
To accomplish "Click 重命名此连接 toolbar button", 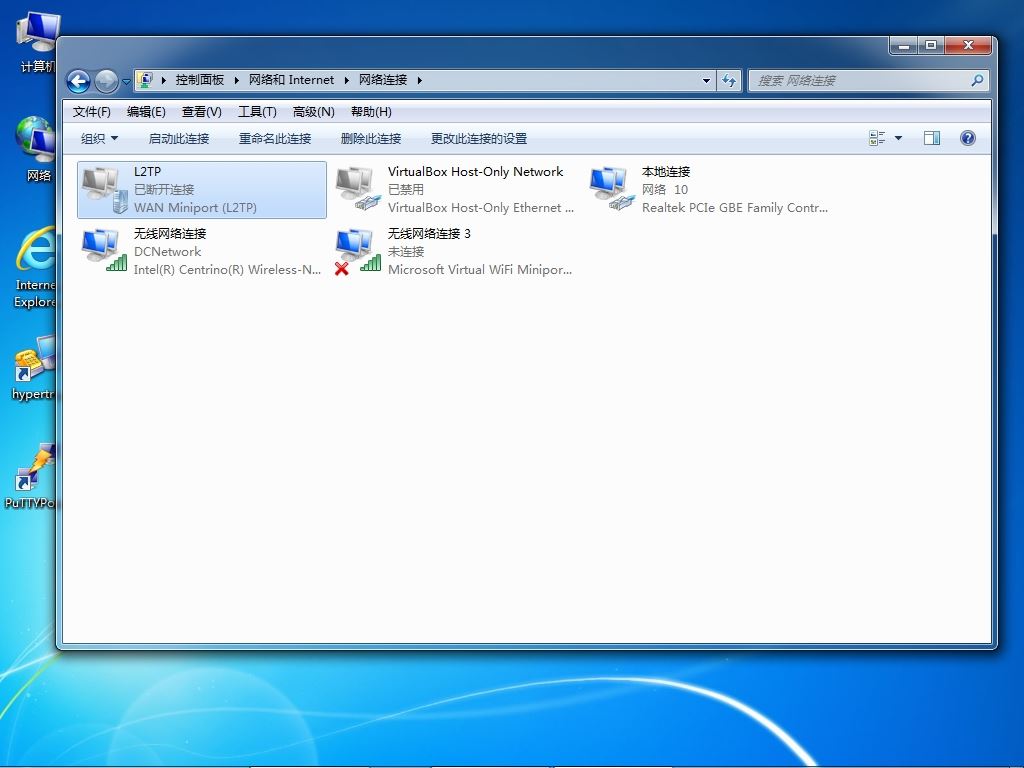I will click(x=274, y=138).
